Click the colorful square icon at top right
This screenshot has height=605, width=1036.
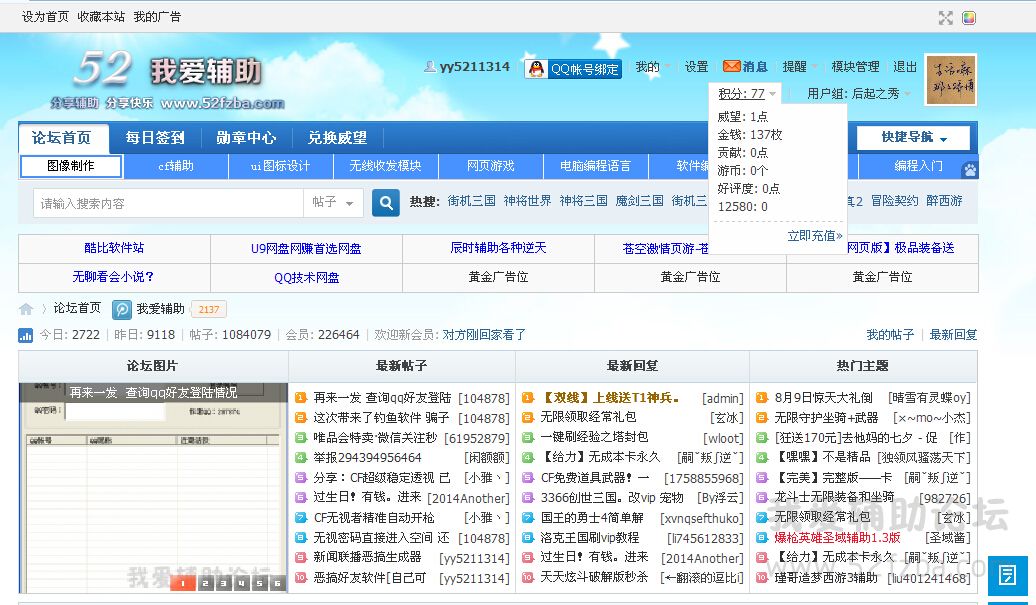tap(969, 18)
